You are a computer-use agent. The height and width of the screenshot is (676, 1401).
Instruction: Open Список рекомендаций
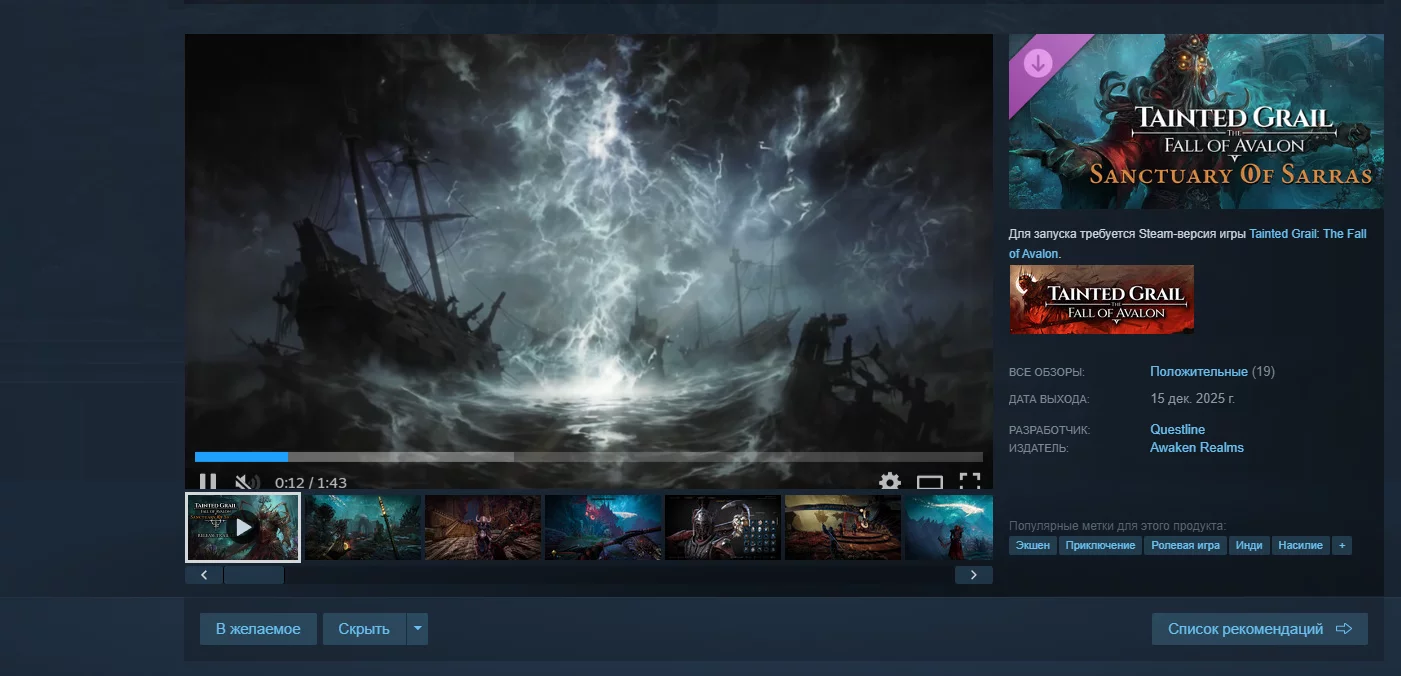click(x=1260, y=629)
